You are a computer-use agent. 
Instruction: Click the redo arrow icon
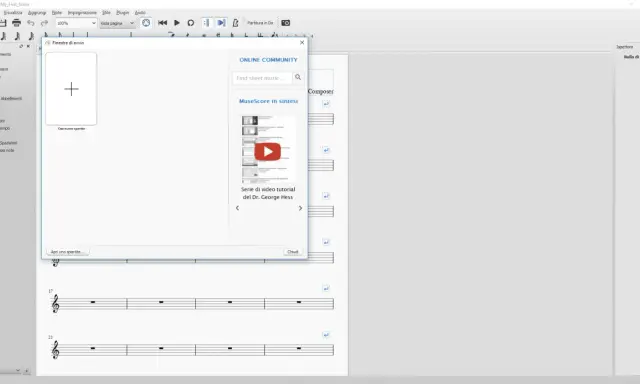tap(44, 23)
